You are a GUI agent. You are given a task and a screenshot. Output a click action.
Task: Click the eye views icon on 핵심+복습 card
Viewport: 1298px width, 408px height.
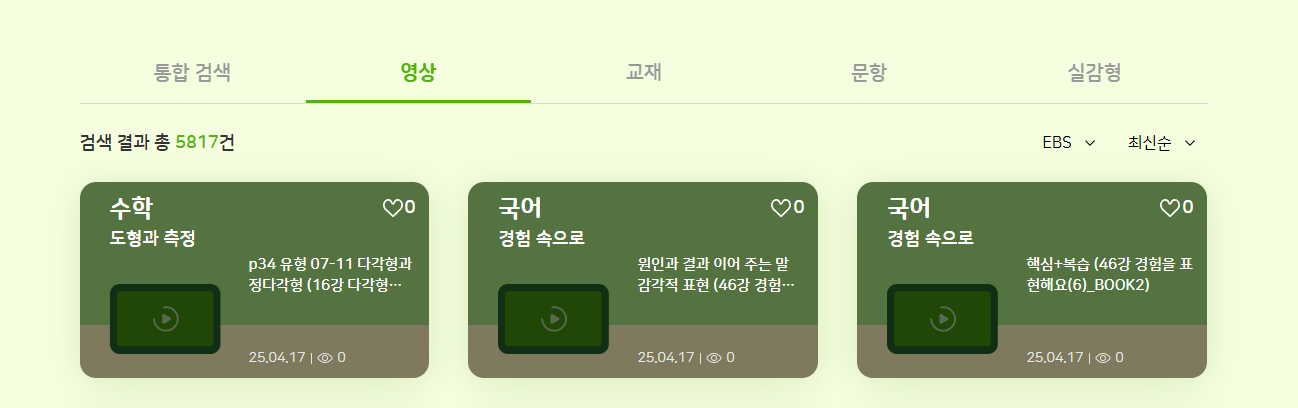click(1103, 357)
